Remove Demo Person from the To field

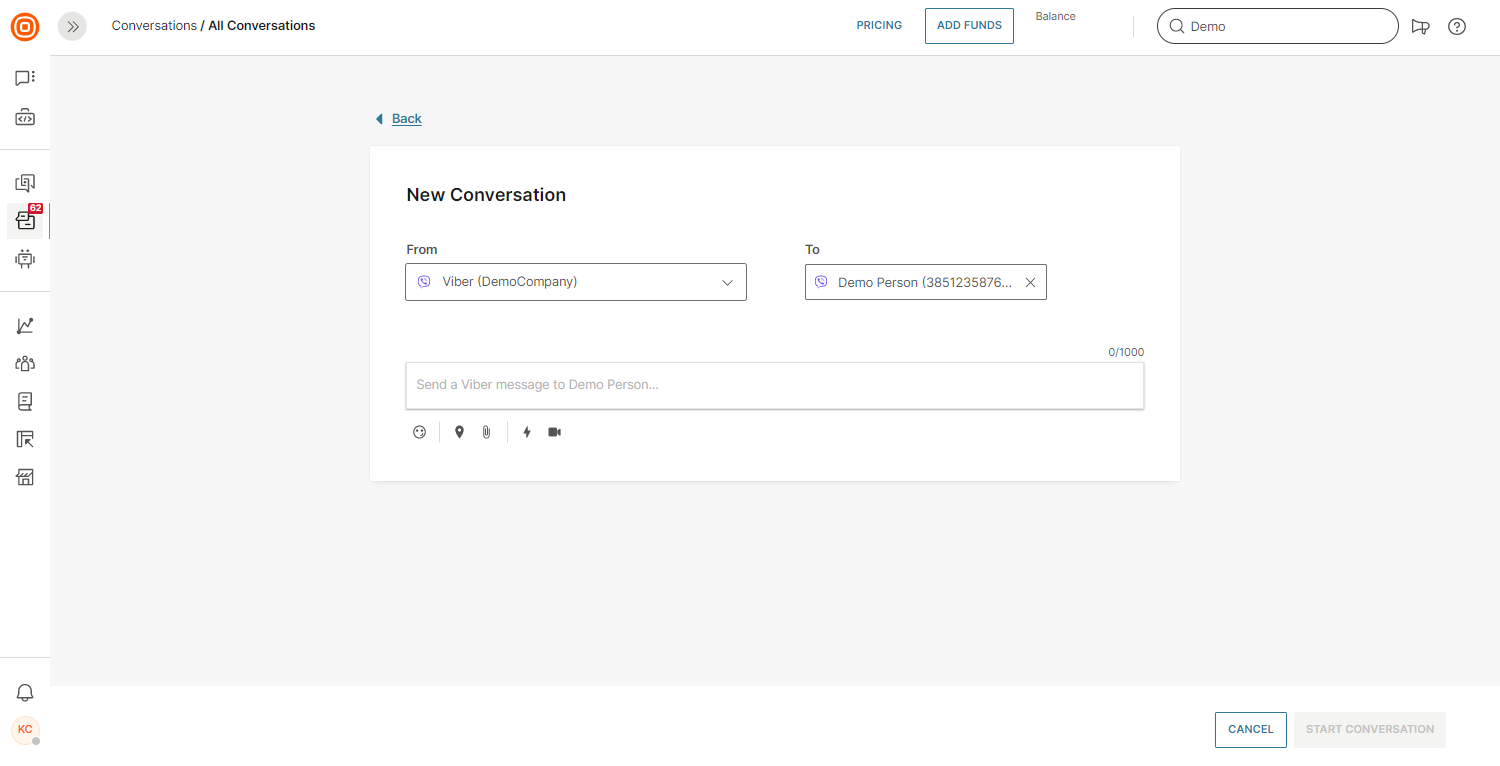tap(1030, 283)
